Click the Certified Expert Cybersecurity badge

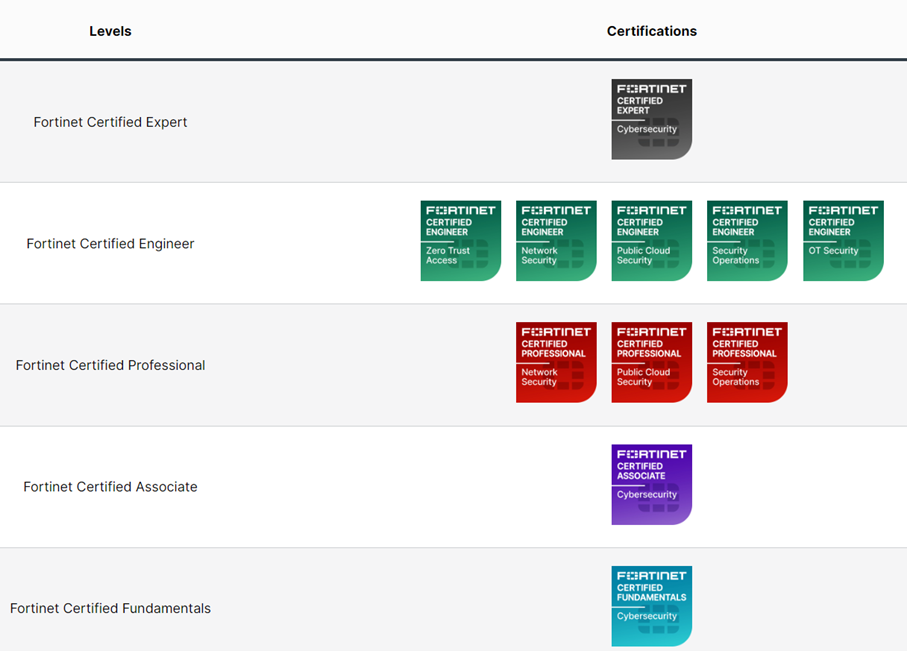[x=651, y=119]
